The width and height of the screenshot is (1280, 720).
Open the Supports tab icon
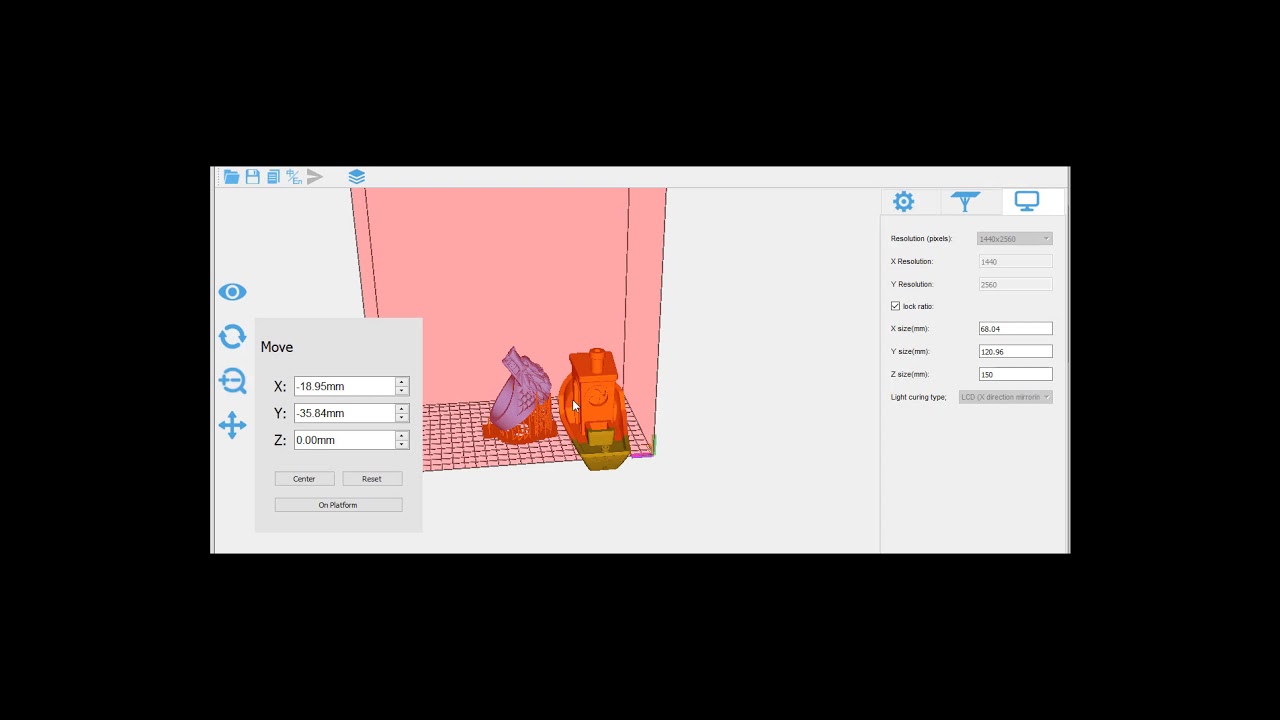pos(965,201)
